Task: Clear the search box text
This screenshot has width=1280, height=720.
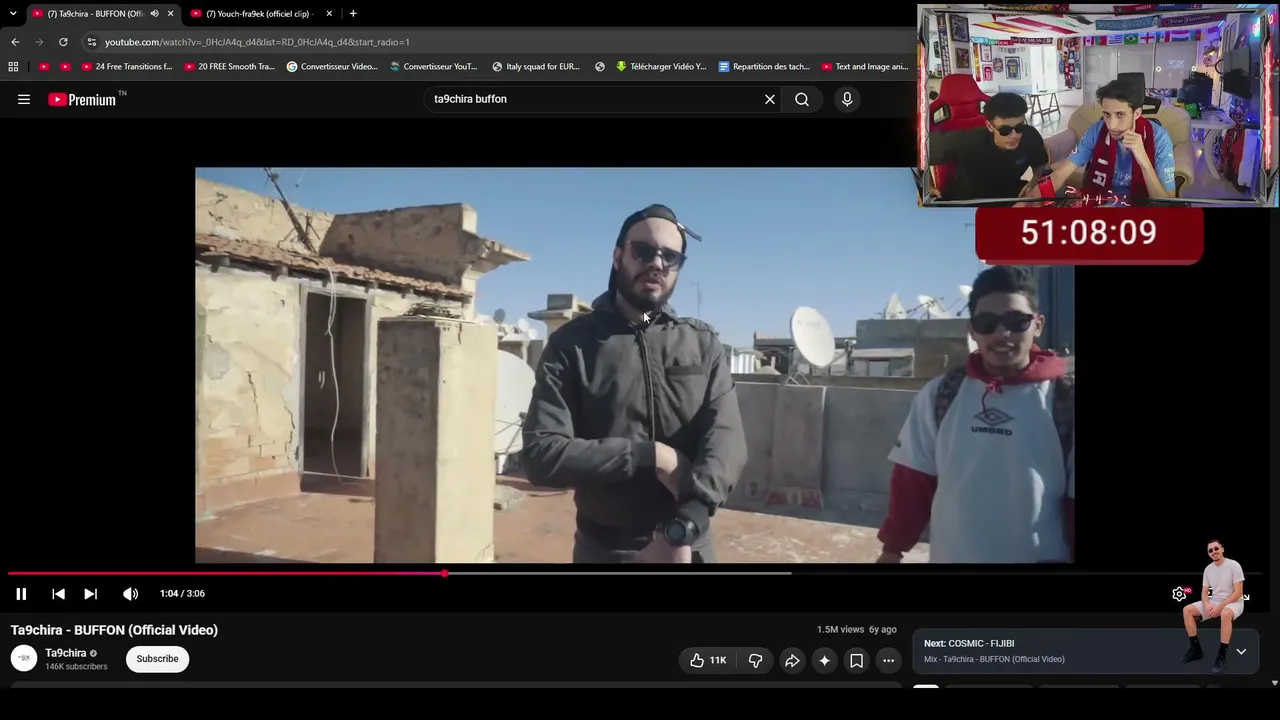Action: coord(770,99)
